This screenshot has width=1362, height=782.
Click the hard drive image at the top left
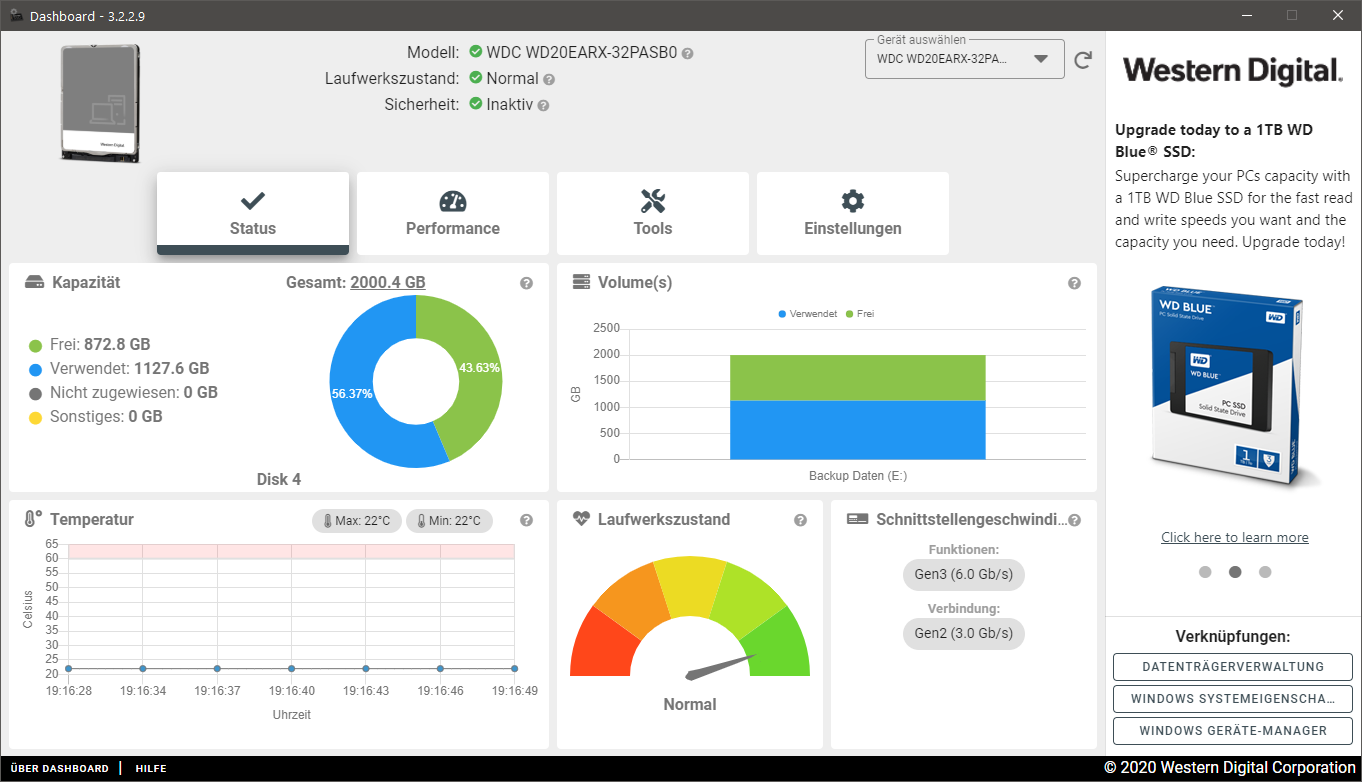click(100, 103)
